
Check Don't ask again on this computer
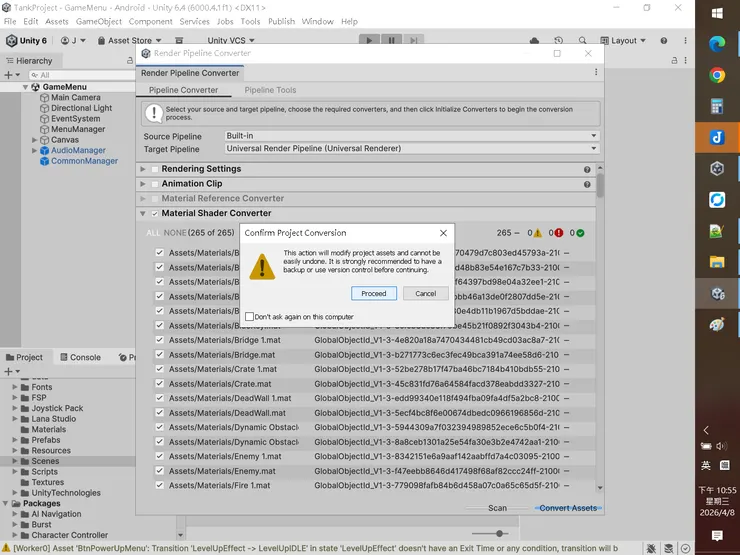[250, 317]
